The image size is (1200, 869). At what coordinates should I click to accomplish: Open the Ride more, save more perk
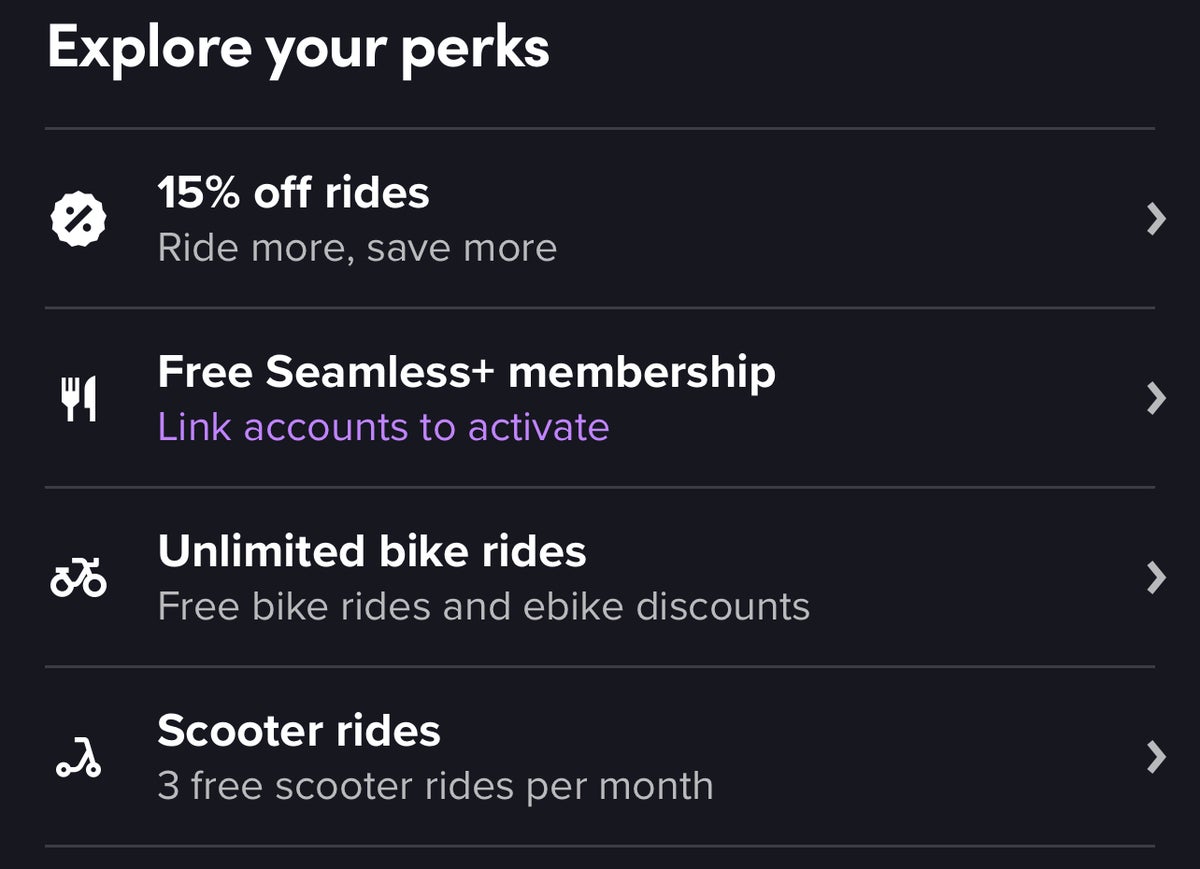[357, 247]
